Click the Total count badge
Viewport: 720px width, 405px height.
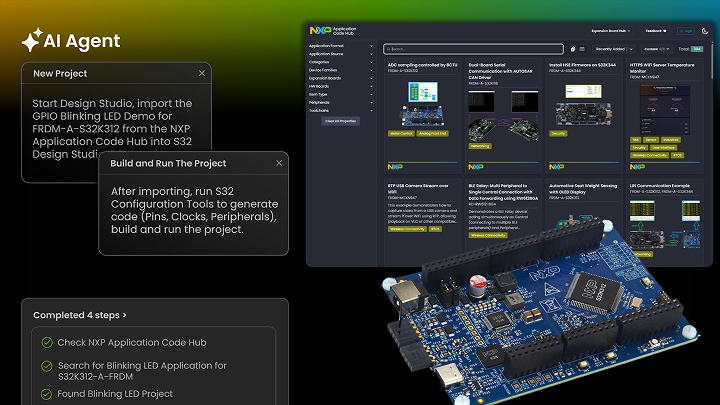[x=698, y=49]
